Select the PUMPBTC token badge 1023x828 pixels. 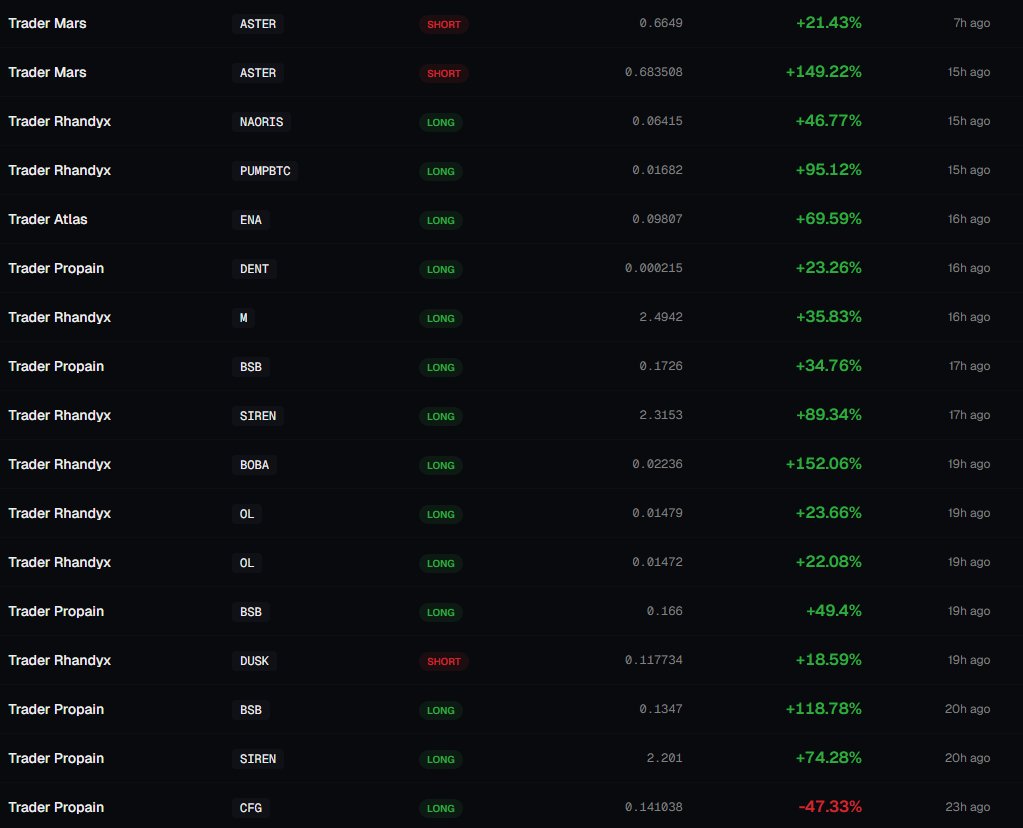[x=265, y=170]
